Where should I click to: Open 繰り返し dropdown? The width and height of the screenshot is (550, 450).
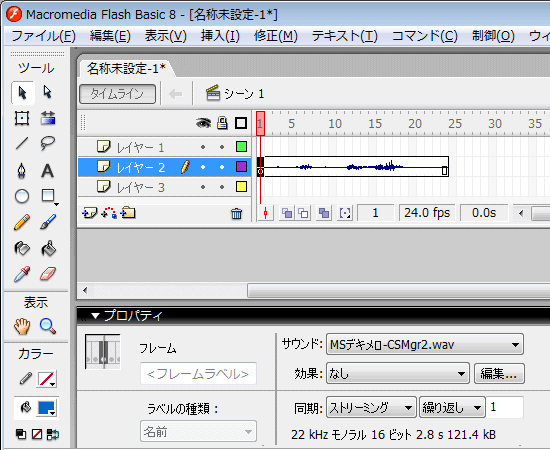[452, 408]
